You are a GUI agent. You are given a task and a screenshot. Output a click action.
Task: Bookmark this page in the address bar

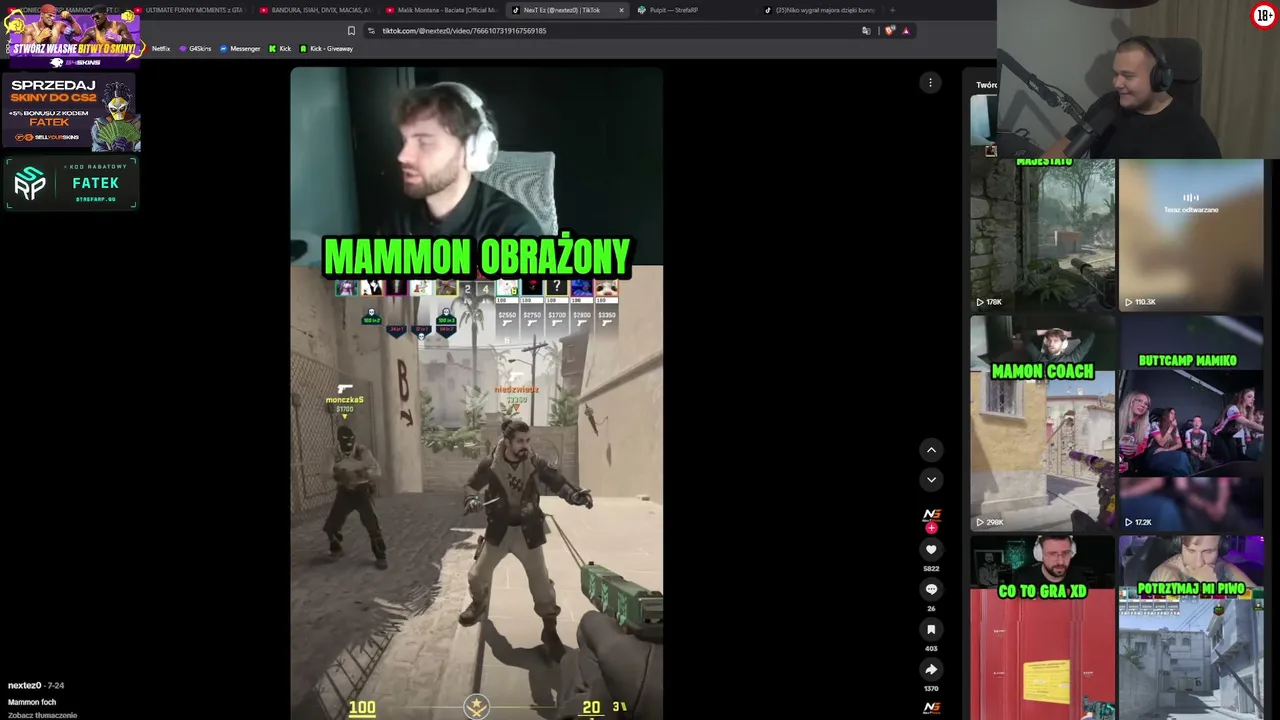pyautogui.click(x=351, y=31)
